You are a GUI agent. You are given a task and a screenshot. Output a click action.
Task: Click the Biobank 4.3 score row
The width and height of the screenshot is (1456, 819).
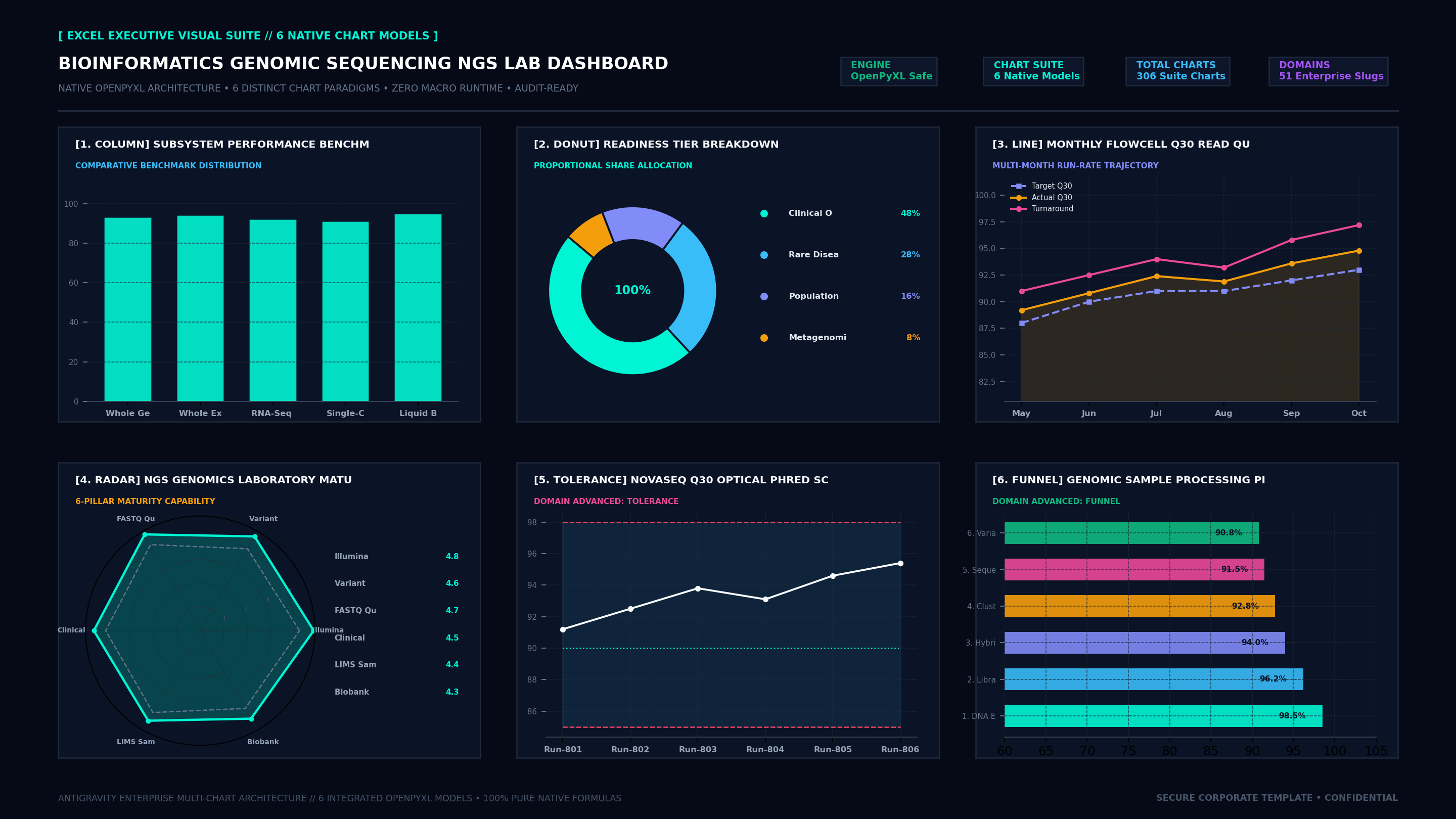coord(397,692)
